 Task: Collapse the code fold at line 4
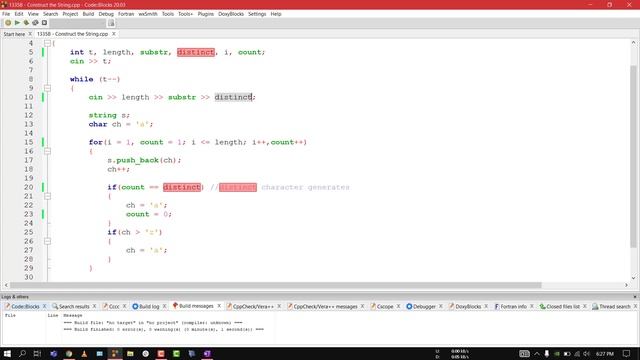tap(47, 43)
